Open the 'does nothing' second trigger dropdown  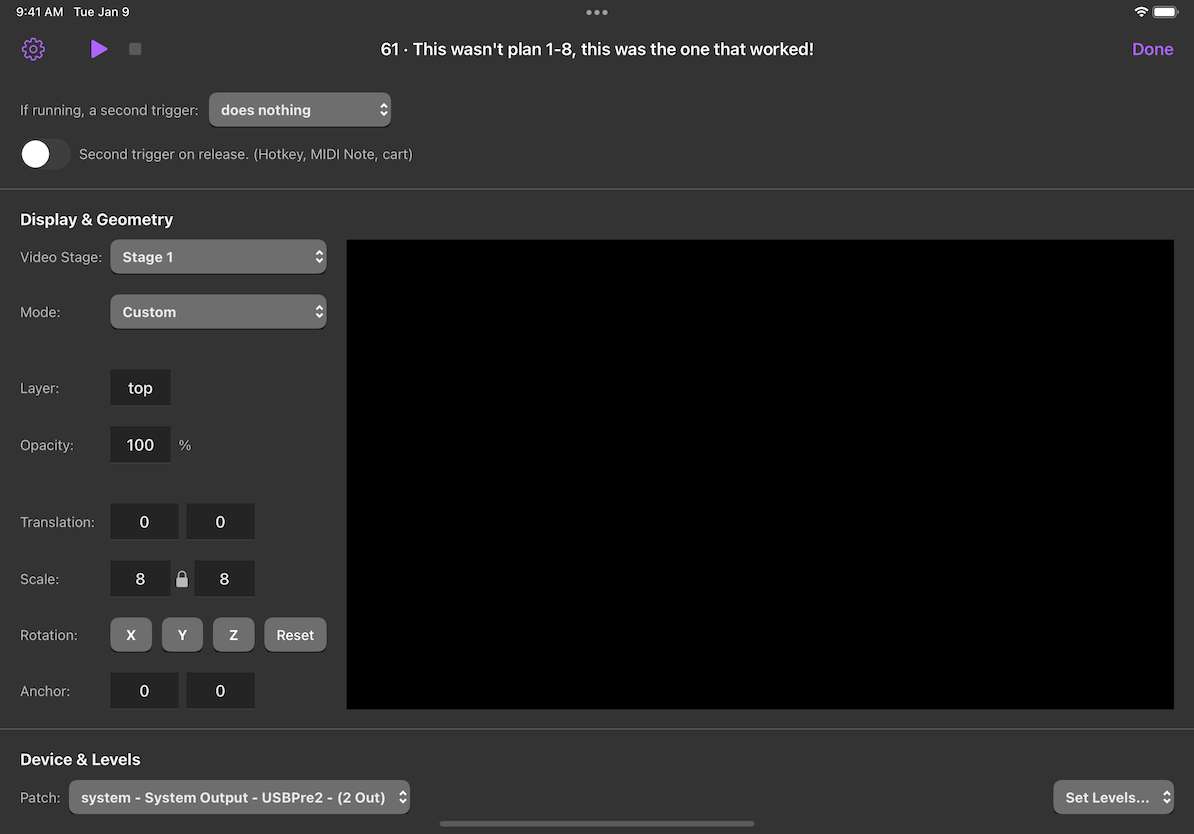click(299, 109)
